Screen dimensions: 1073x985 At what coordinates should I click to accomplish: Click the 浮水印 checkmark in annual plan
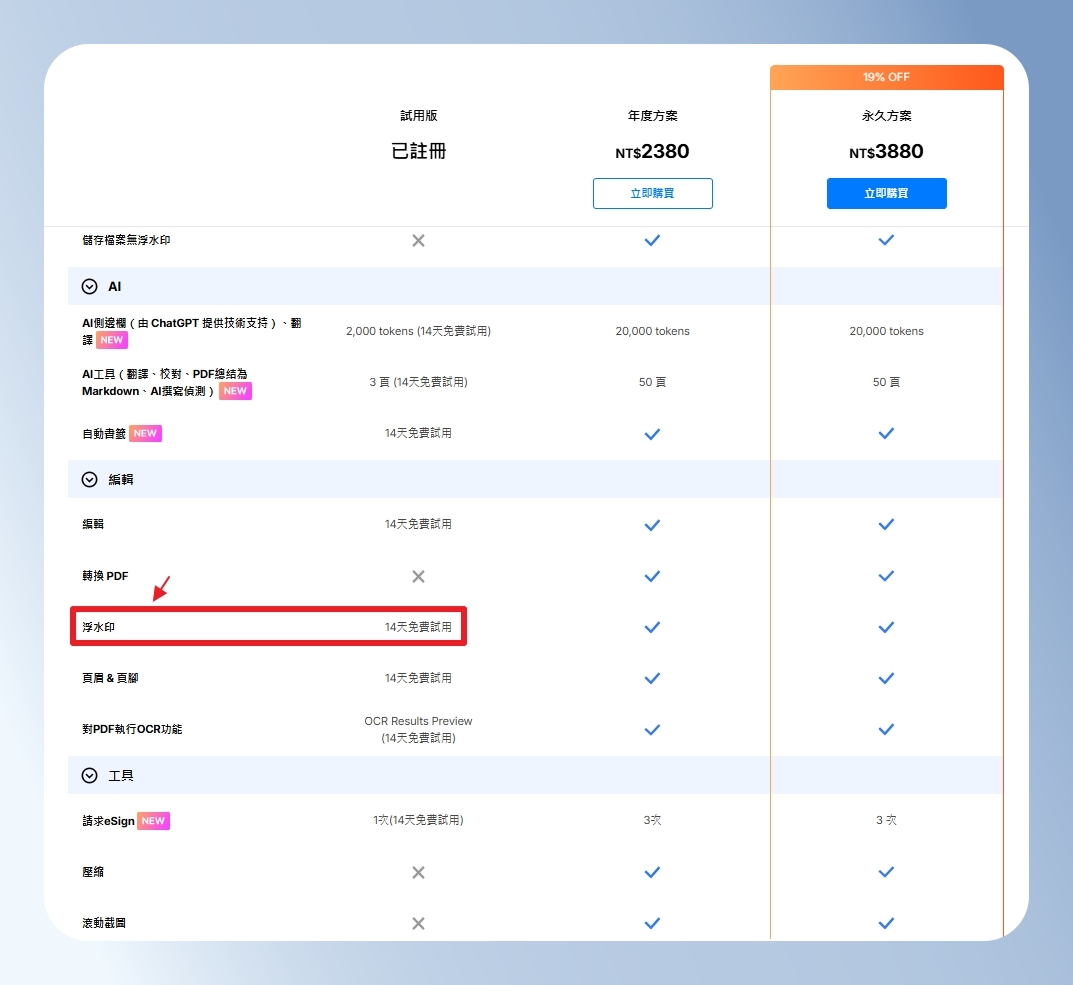point(652,627)
